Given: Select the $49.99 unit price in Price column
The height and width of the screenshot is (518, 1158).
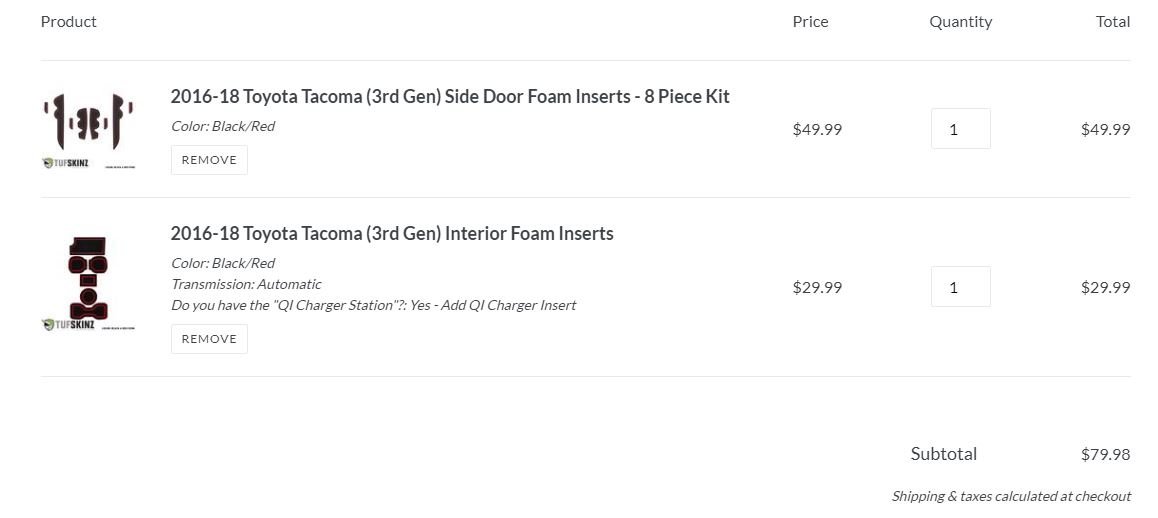Looking at the screenshot, I should tap(817, 129).
